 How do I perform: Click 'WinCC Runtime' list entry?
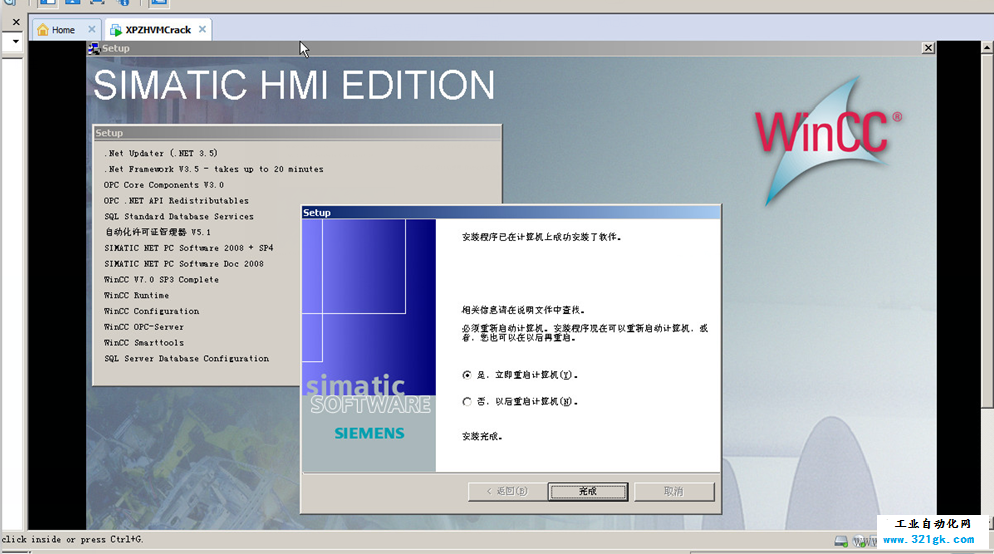click(136, 295)
